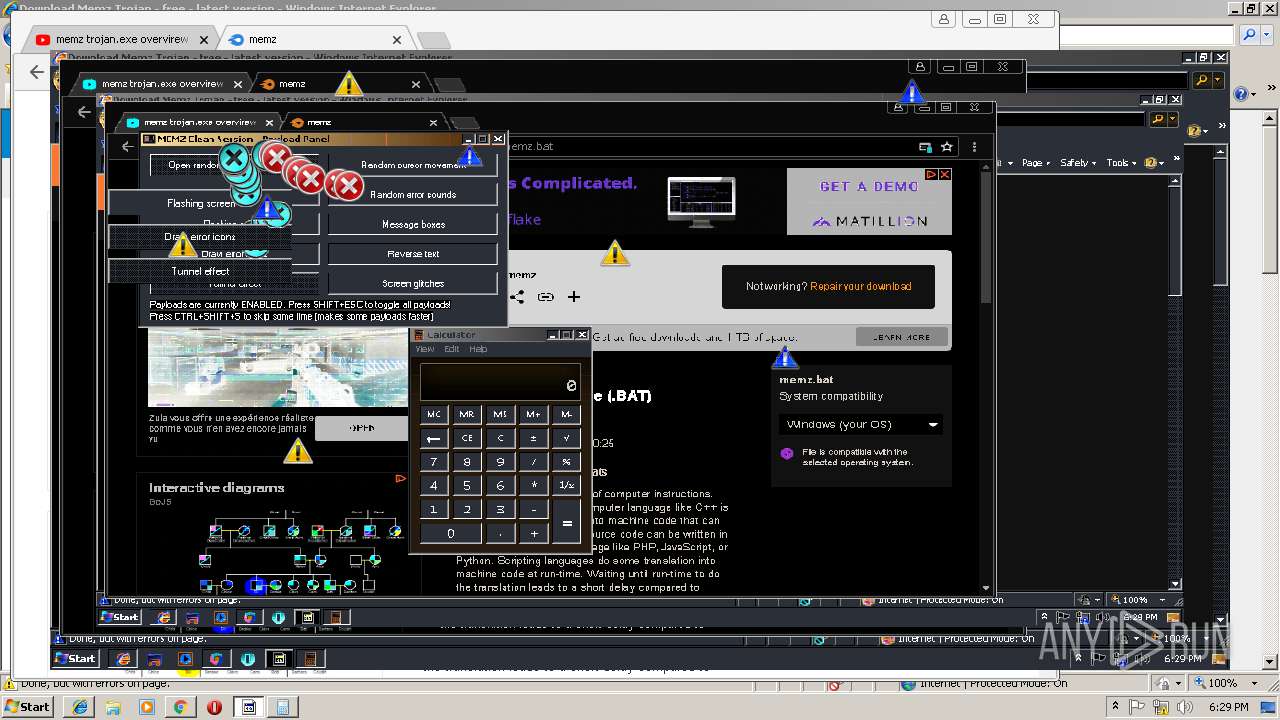Toggle the Random error sounds payload
Image resolution: width=1280 pixels, height=720 pixels.
pyautogui.click(x=413, y=194)
